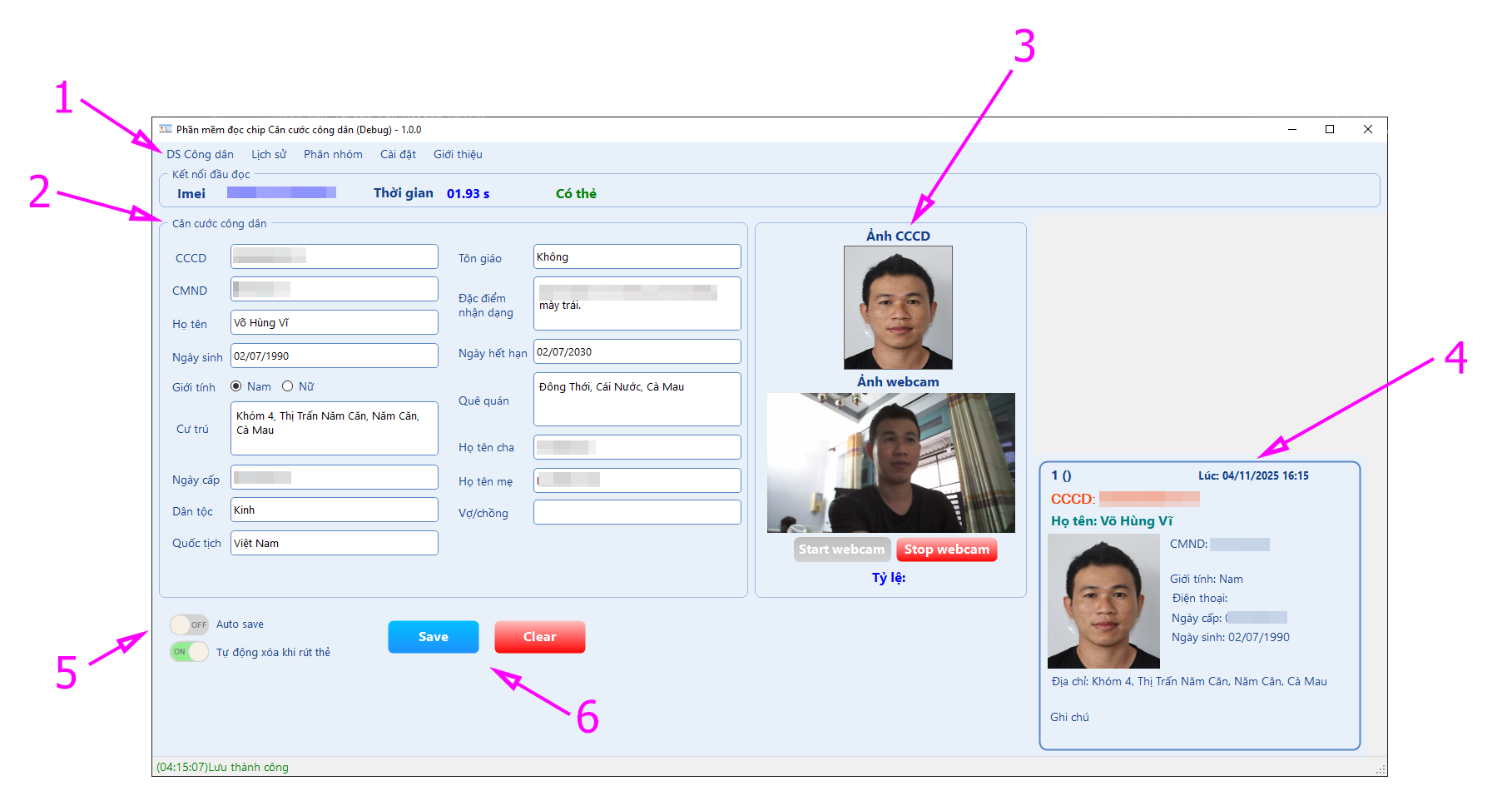Click the app icon in title bar
The width and height of the screenshot is (1512, 801).
pos(166,129)
